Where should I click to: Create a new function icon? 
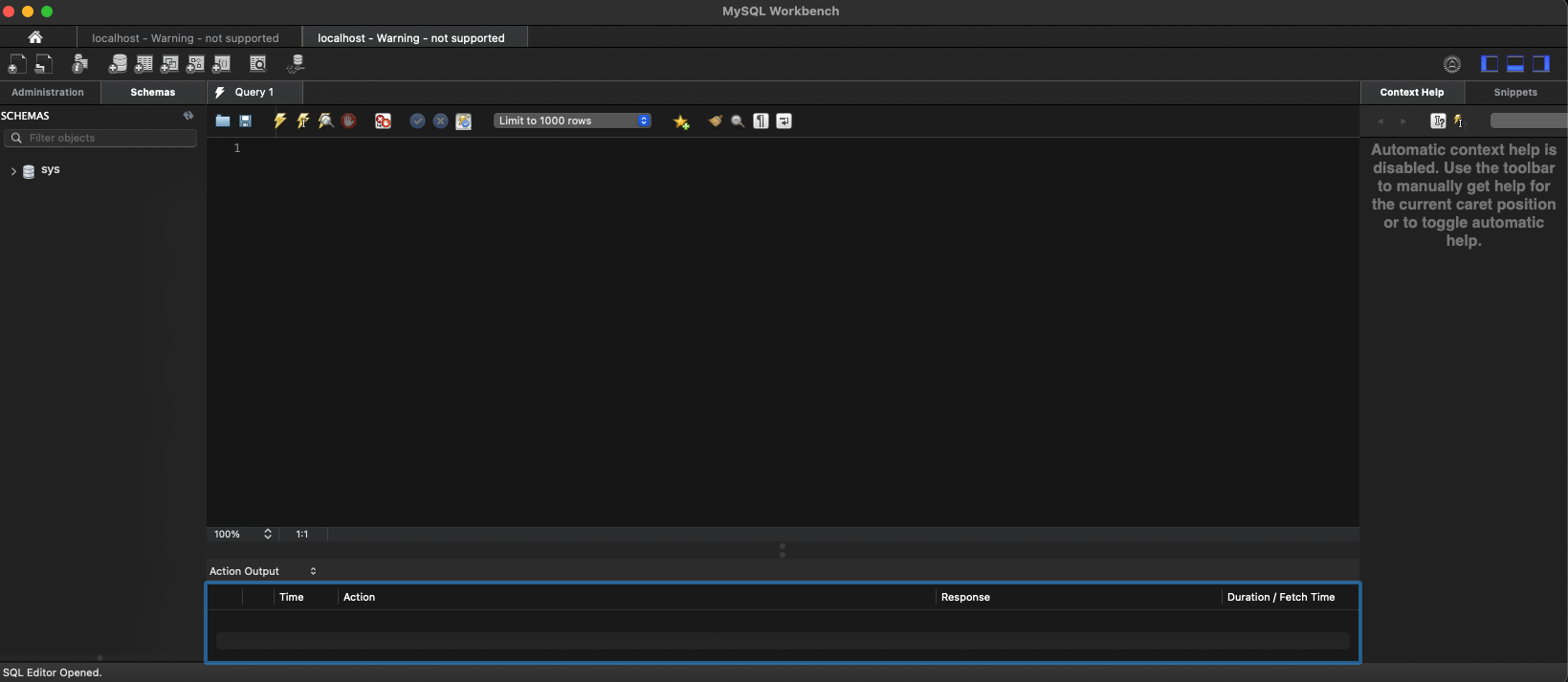[221, 64]
